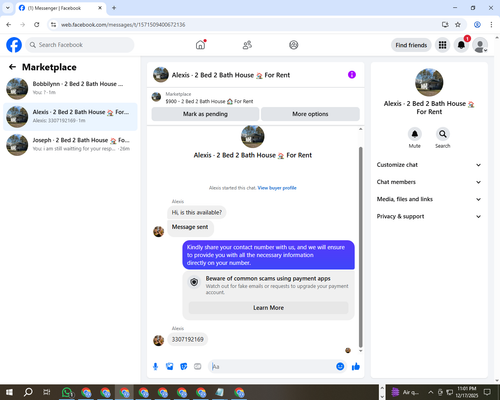The image size is (500, 400).
Task: Click Learn More in scam warning
Action: click(269, 308)
